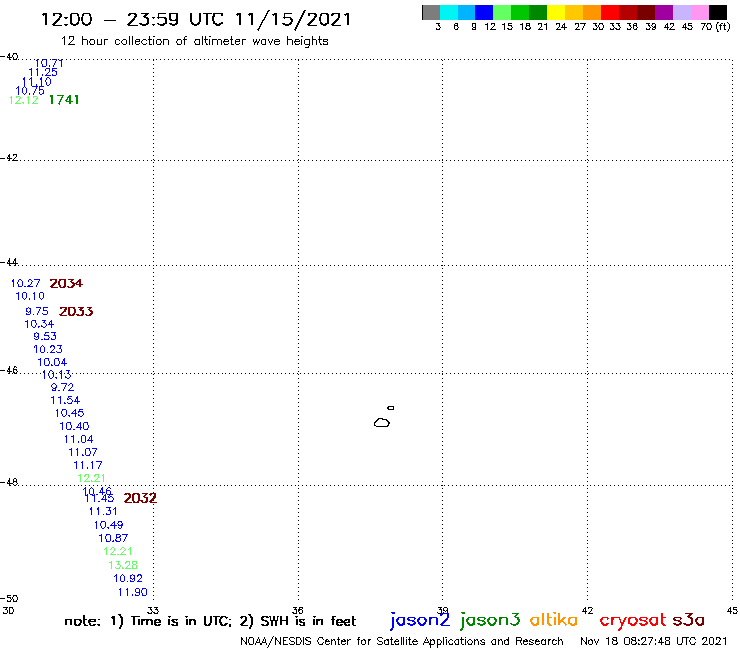Screen dimensions: 740x650
Task: Select the dark red s3a satellite label
Action: (688, 620)
